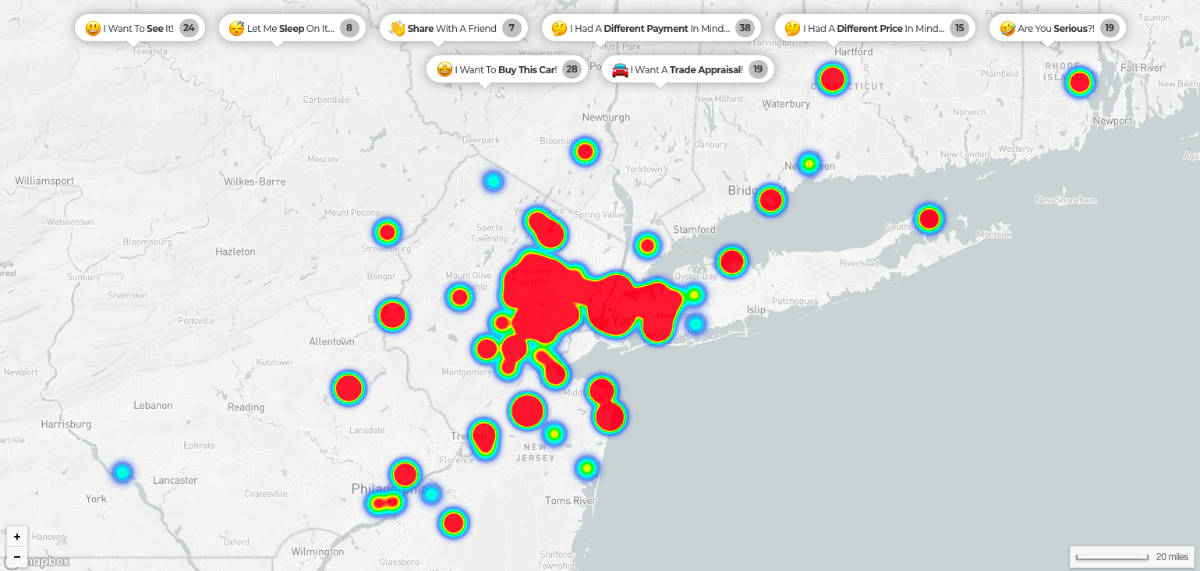This screenshot has height=571, width=1200.
Task: Click the emoji on "Are You Serious?!" tag
Action: 1007,28
